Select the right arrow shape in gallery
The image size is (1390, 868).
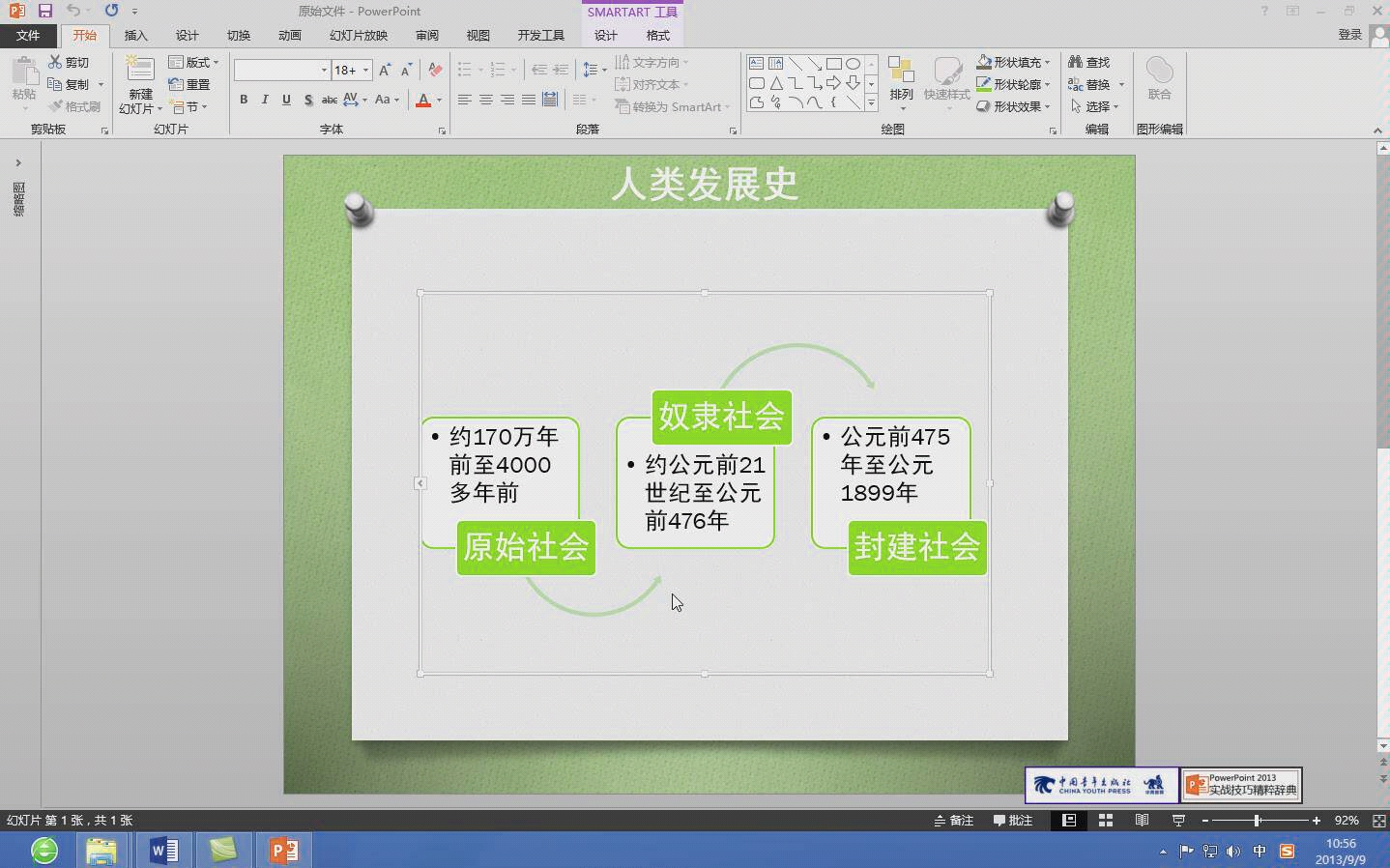pyautogui.click(x=833, y=83)
